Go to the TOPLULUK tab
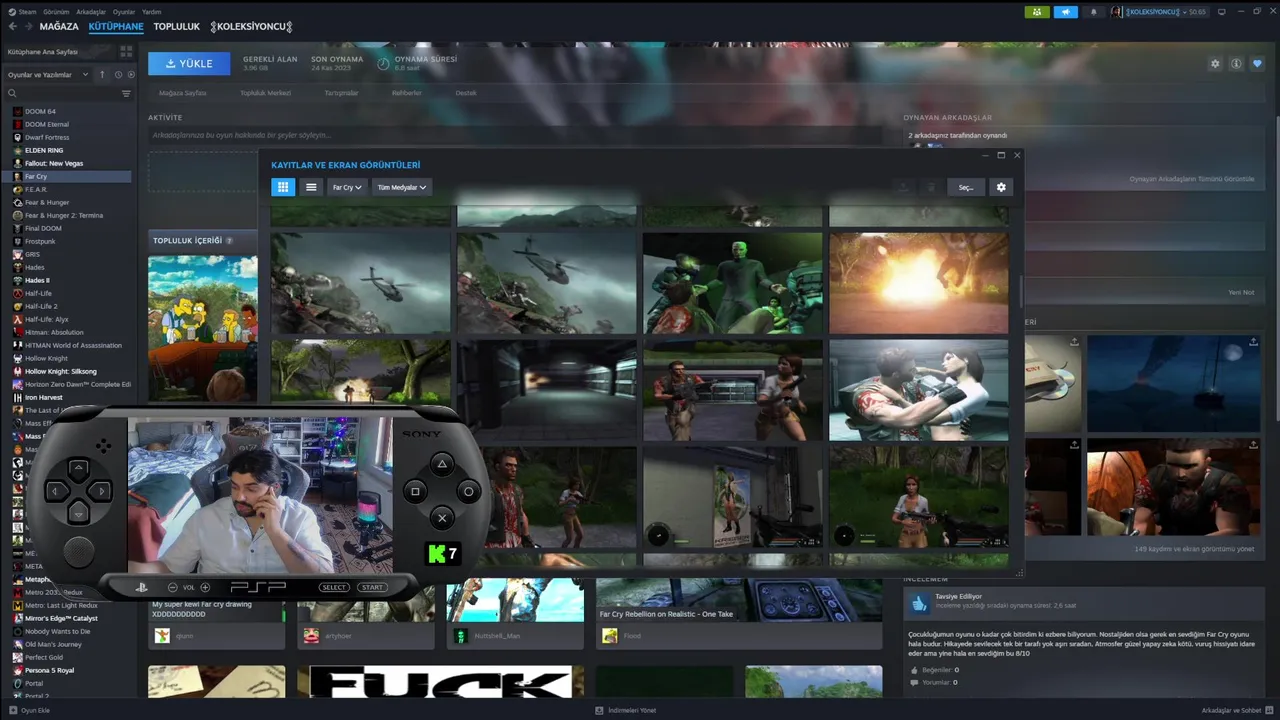This screenshot has width=1280, height=720. pos(176,27)
